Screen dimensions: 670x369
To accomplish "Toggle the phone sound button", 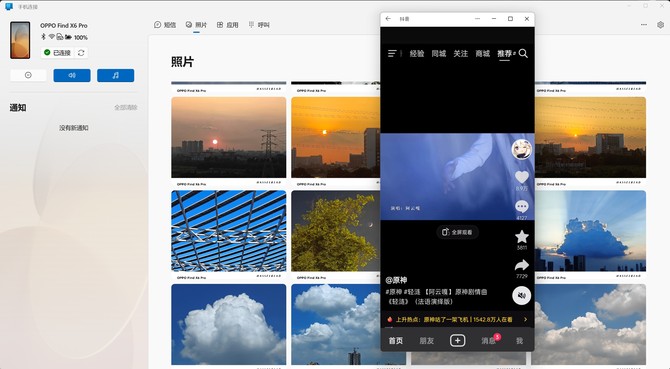I will (x=72, y=75).
